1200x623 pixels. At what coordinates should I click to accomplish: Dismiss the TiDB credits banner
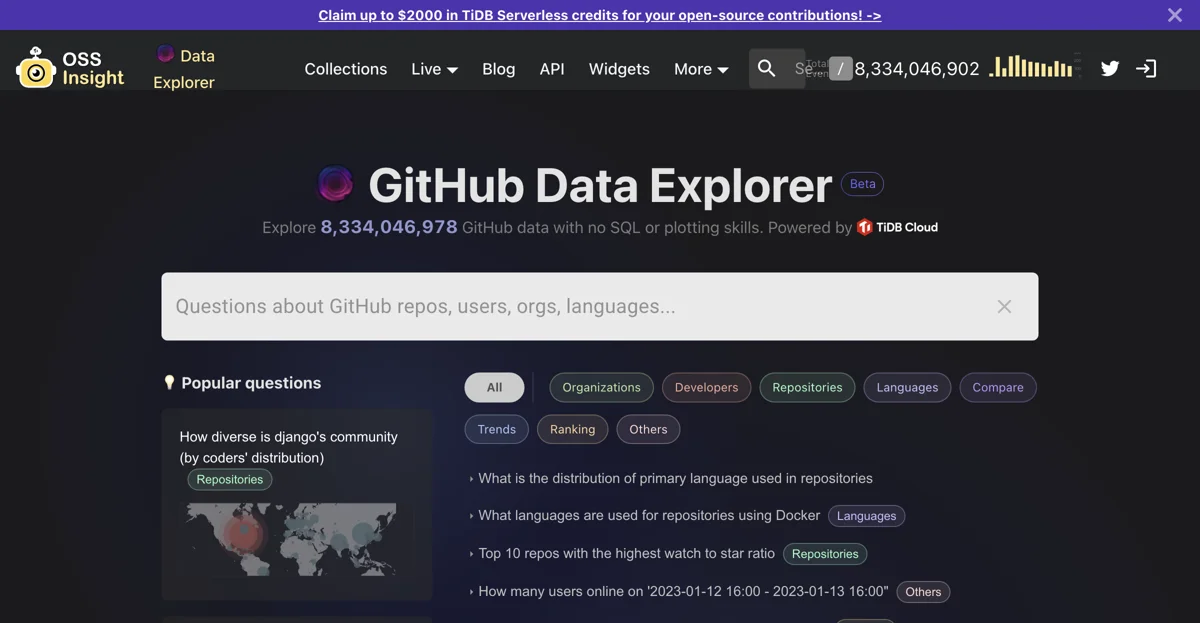(1175, 15)
